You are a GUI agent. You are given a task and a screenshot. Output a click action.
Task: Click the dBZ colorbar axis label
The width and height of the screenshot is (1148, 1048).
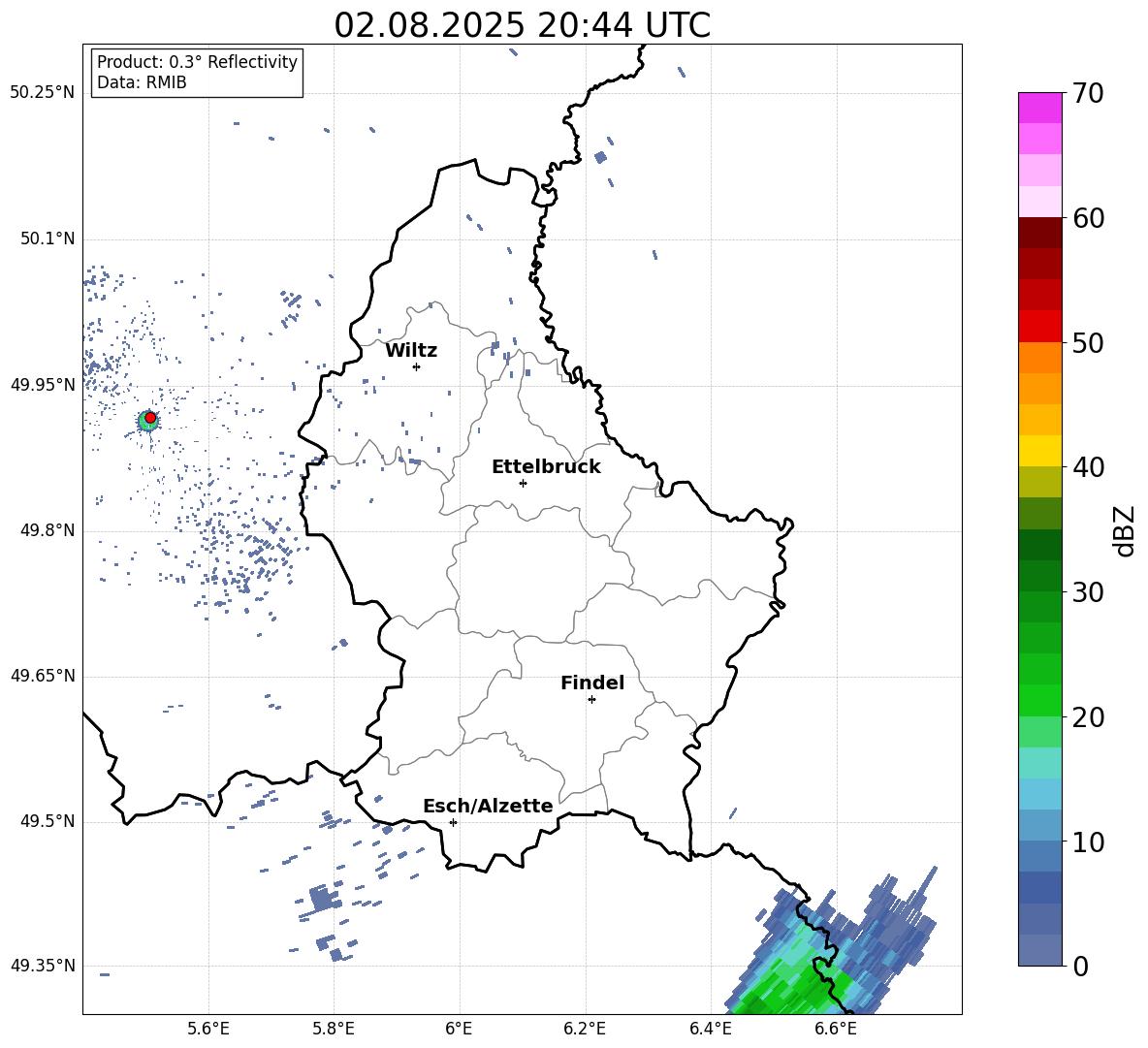point(1126,530)
